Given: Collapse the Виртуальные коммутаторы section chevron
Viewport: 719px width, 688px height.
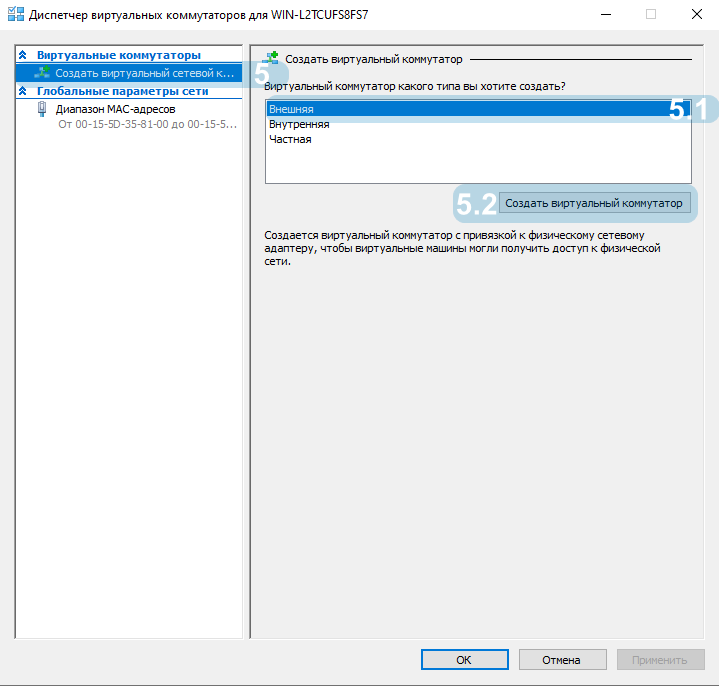Looking at the screenshot, I should 22,55.
